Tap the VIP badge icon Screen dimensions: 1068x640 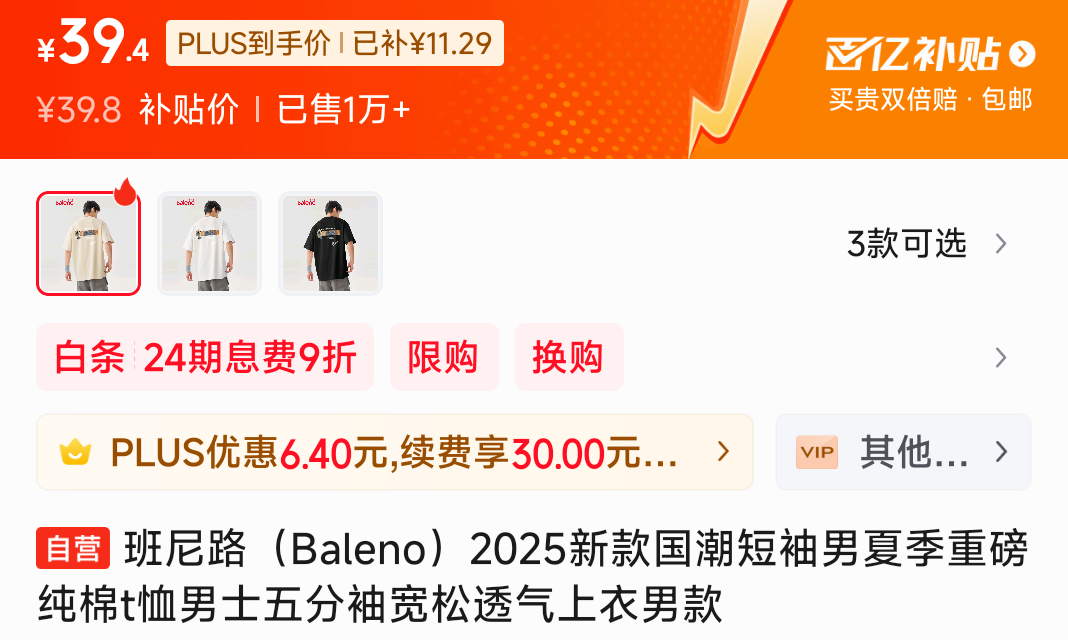tap(817, 452)
